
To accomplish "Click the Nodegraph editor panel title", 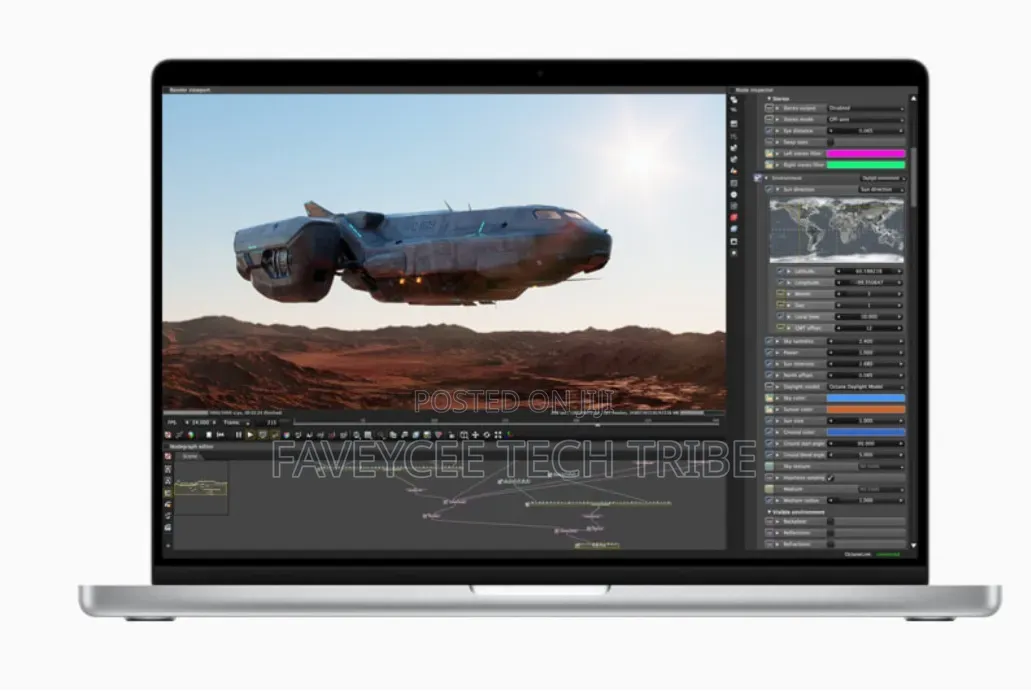I will [x=191, y=447].
